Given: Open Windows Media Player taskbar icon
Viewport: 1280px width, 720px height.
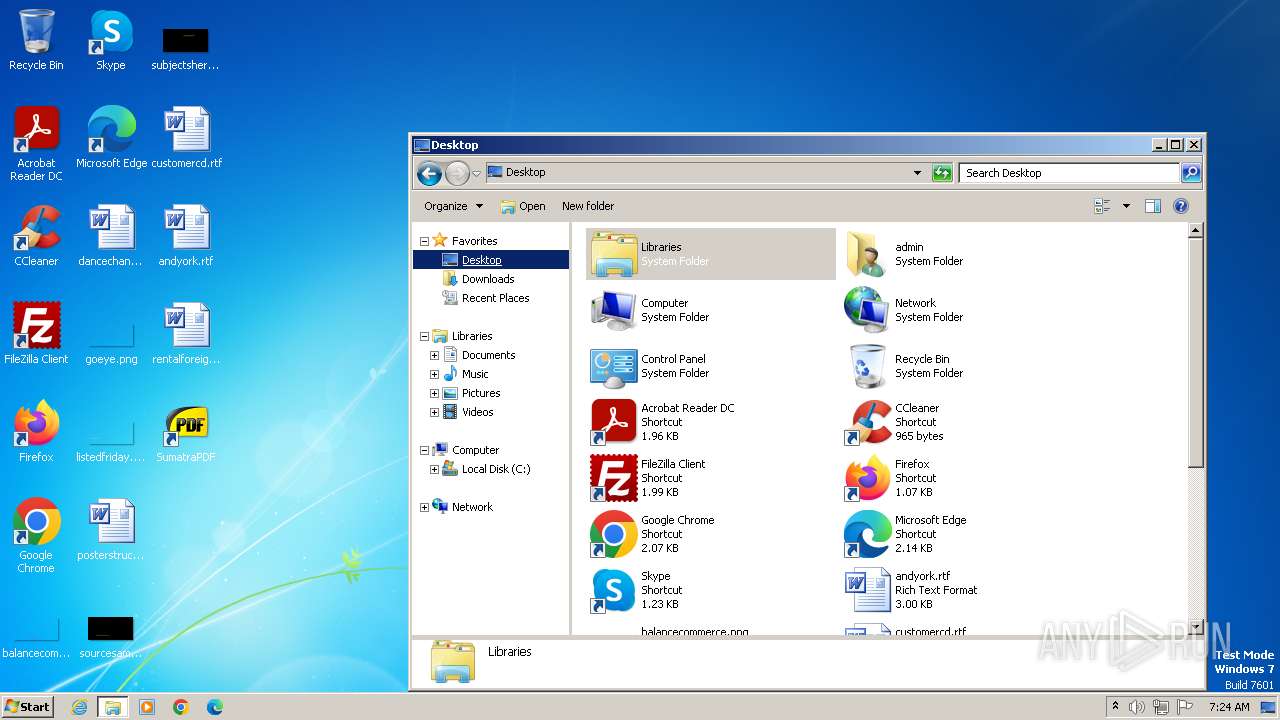Looking at the screenshot, I should click(147, 707).
